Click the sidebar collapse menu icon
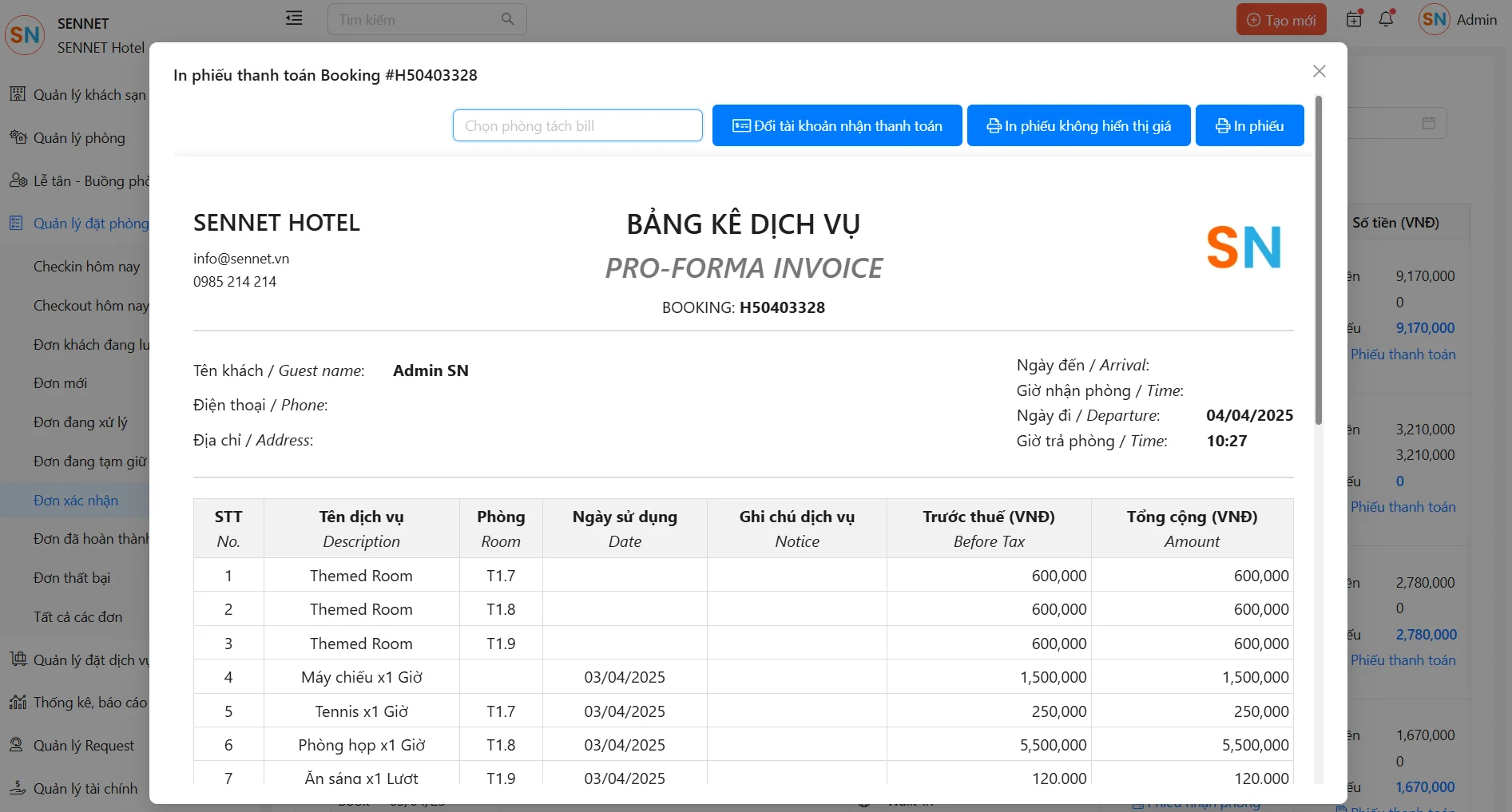The image size is (1512, 812). [x=294, y=18]
